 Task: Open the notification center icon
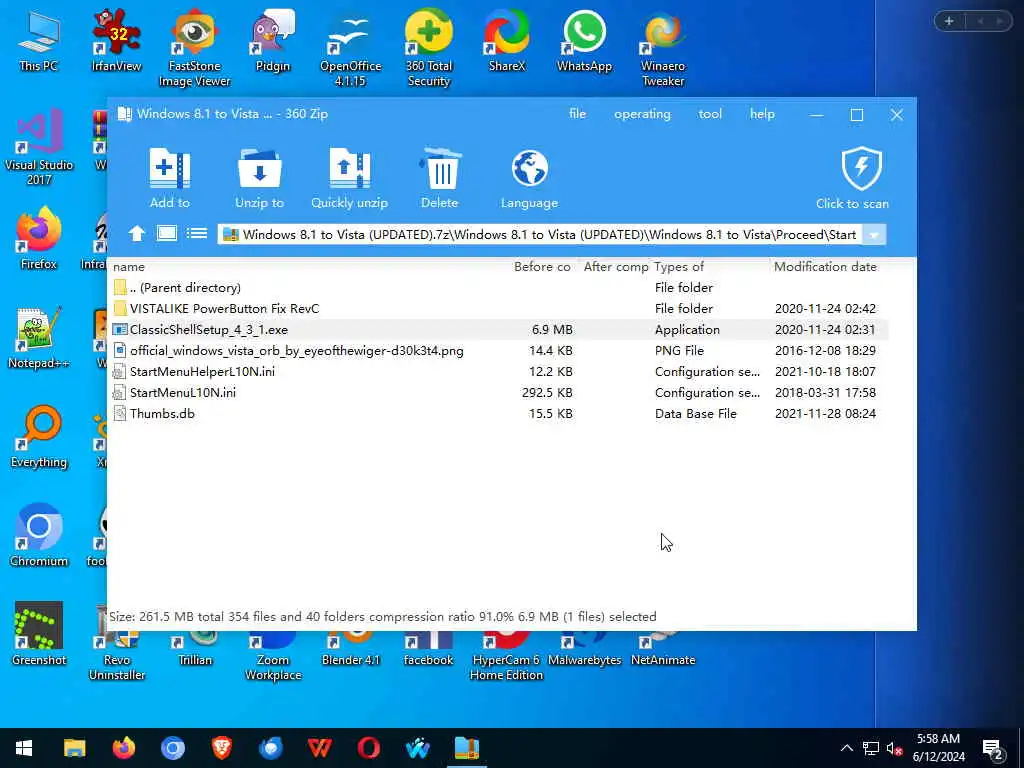pyautogui.click(x=993, y=748)
